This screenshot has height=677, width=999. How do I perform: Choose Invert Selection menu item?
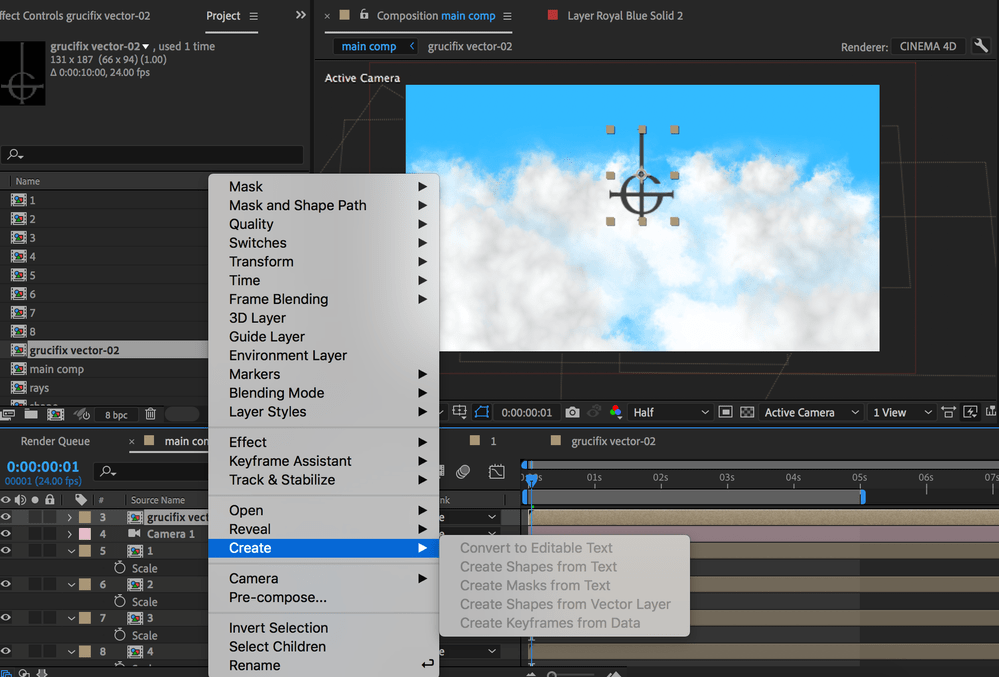point(324,628)
